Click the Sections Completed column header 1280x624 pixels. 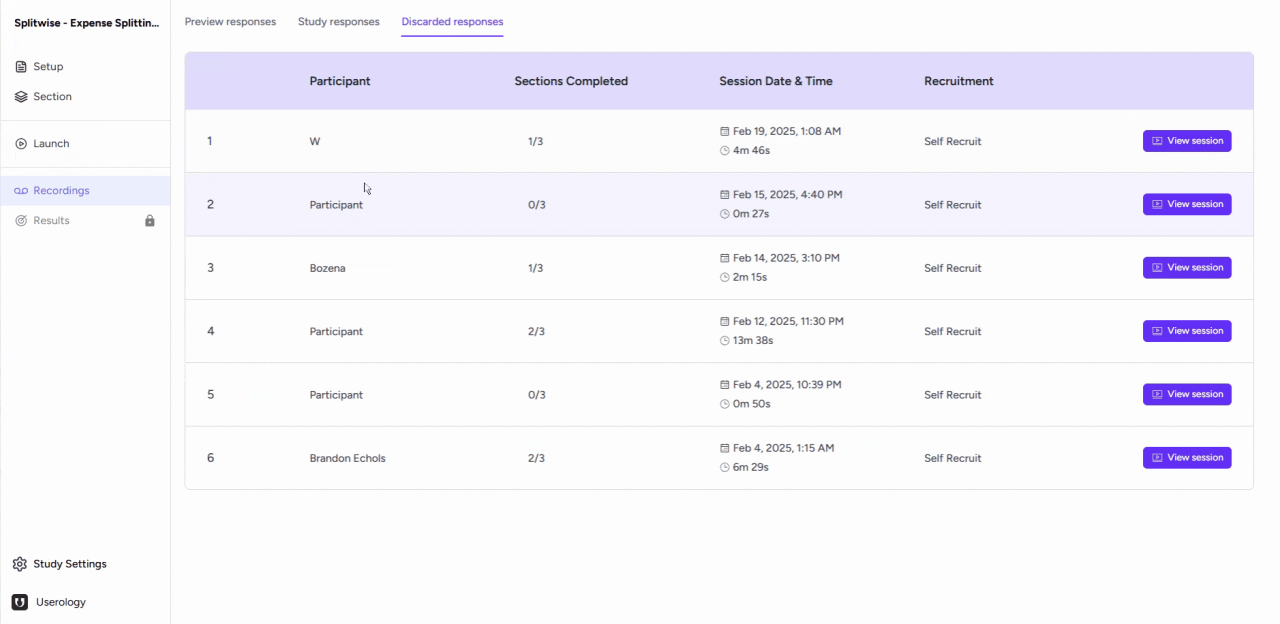click(571, 82)
